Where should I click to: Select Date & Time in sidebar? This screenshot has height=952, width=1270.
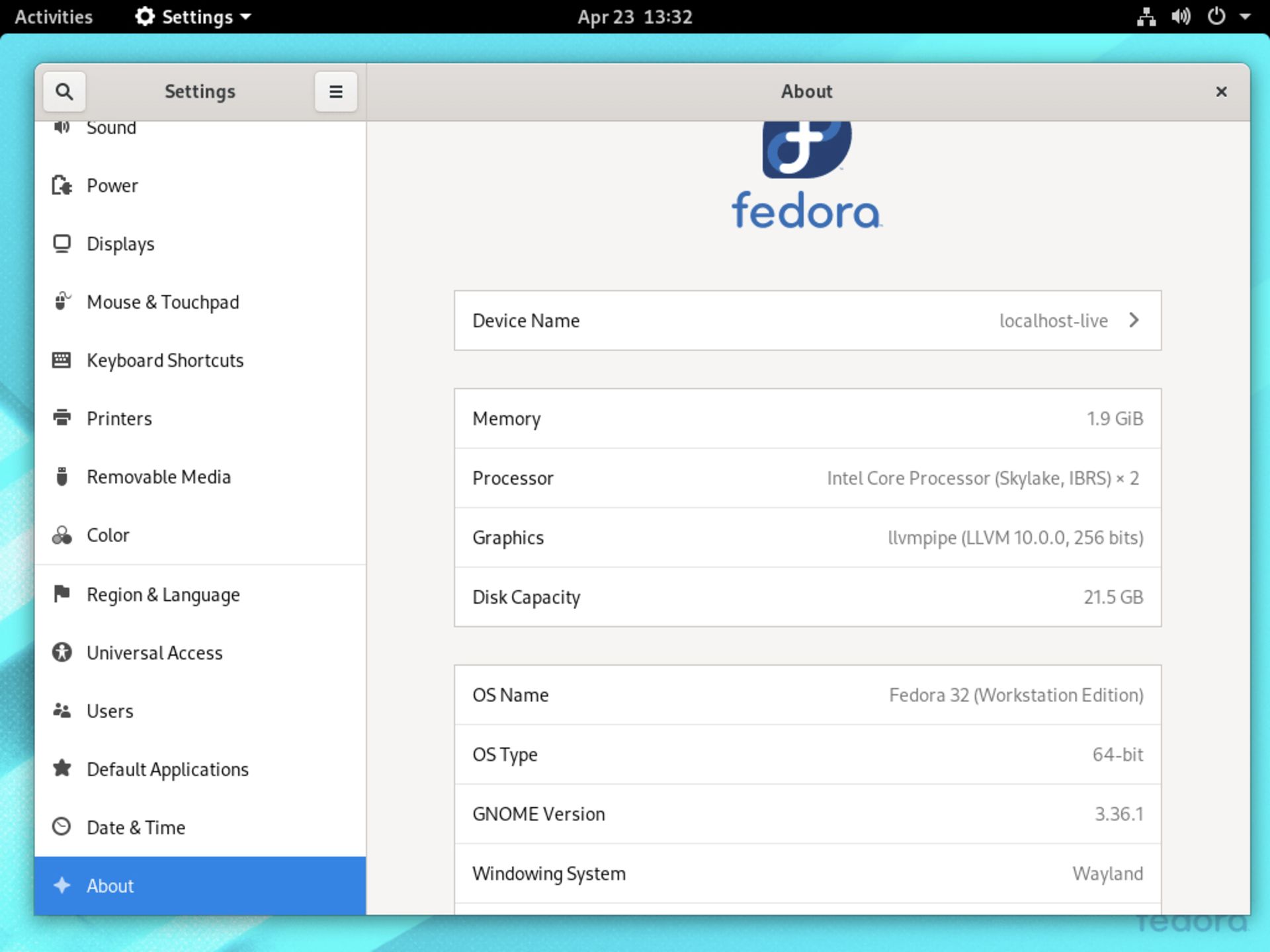[136, 827]
